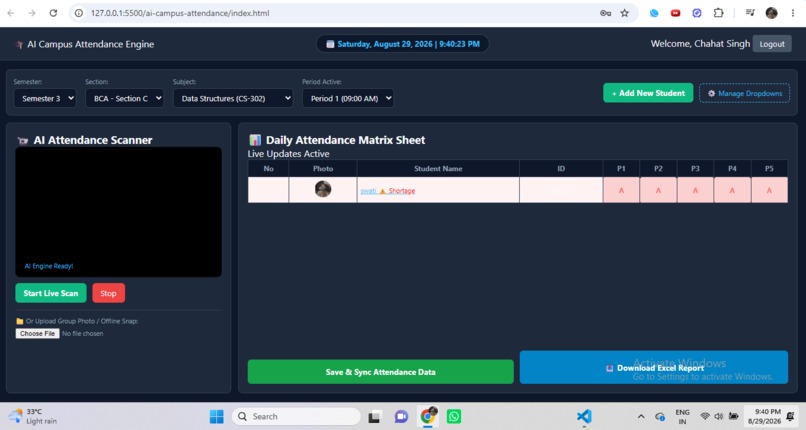Stop the live scan

[x=108, y=293]
